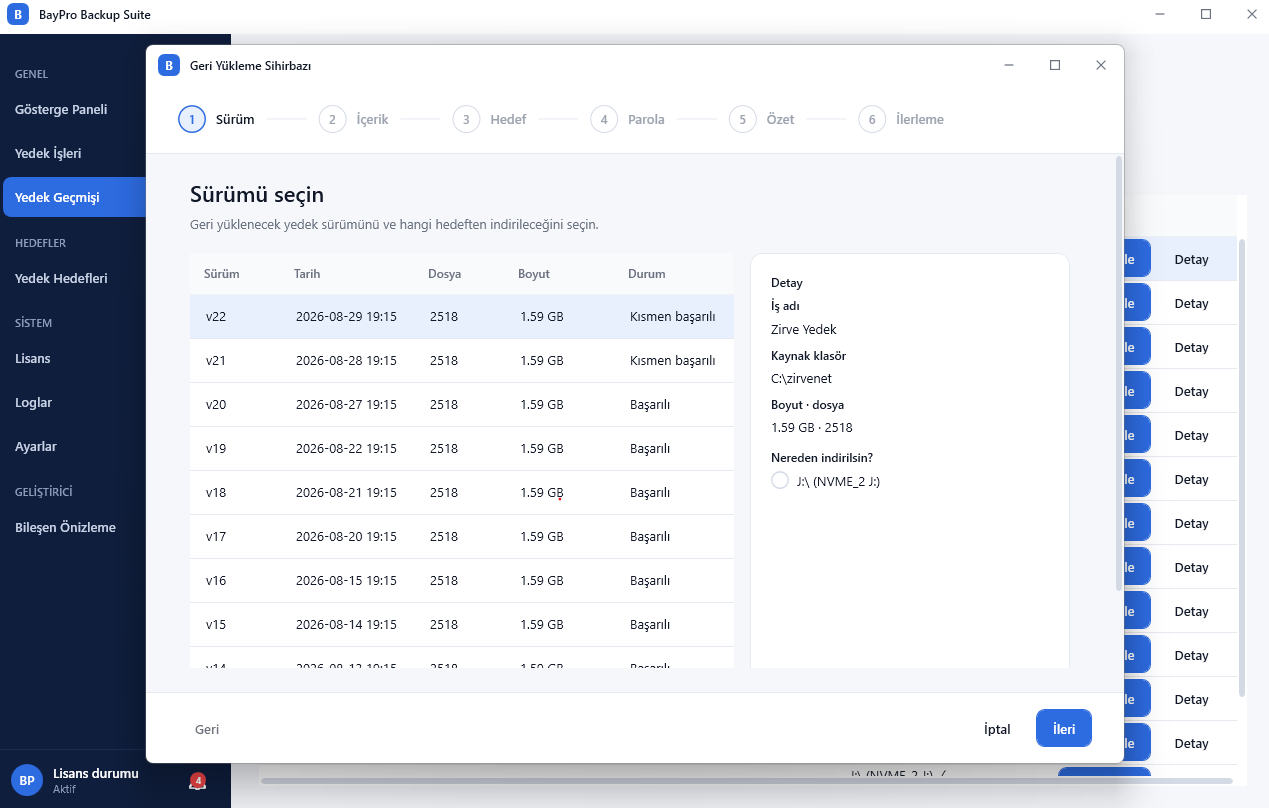Image resolution: width=1269 pixels, height=808 pixels.
Task: Click wizard step 3 Hedef
Action: coord(489,120)
